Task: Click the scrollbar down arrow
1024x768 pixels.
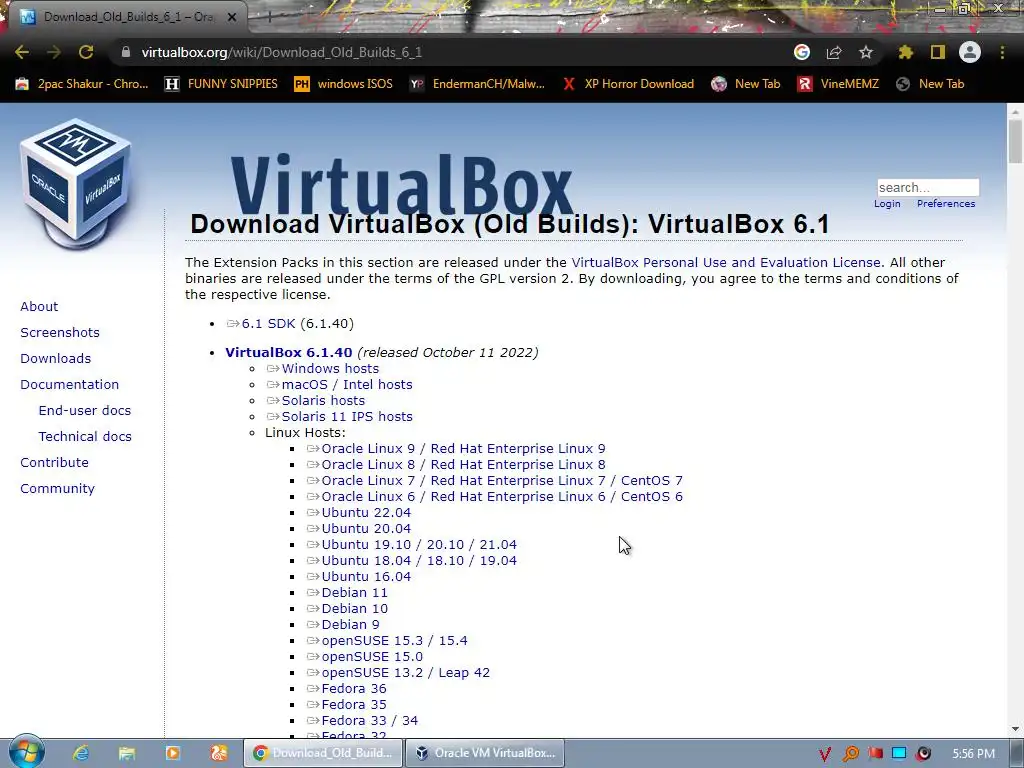Action: [1015, 729]
